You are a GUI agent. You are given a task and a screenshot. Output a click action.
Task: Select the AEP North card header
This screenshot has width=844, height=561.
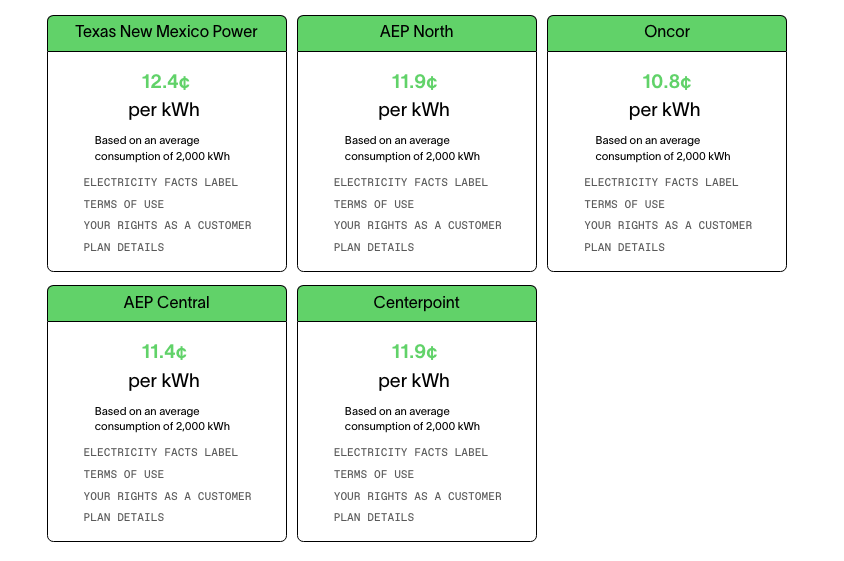click(x=417, y=33)
